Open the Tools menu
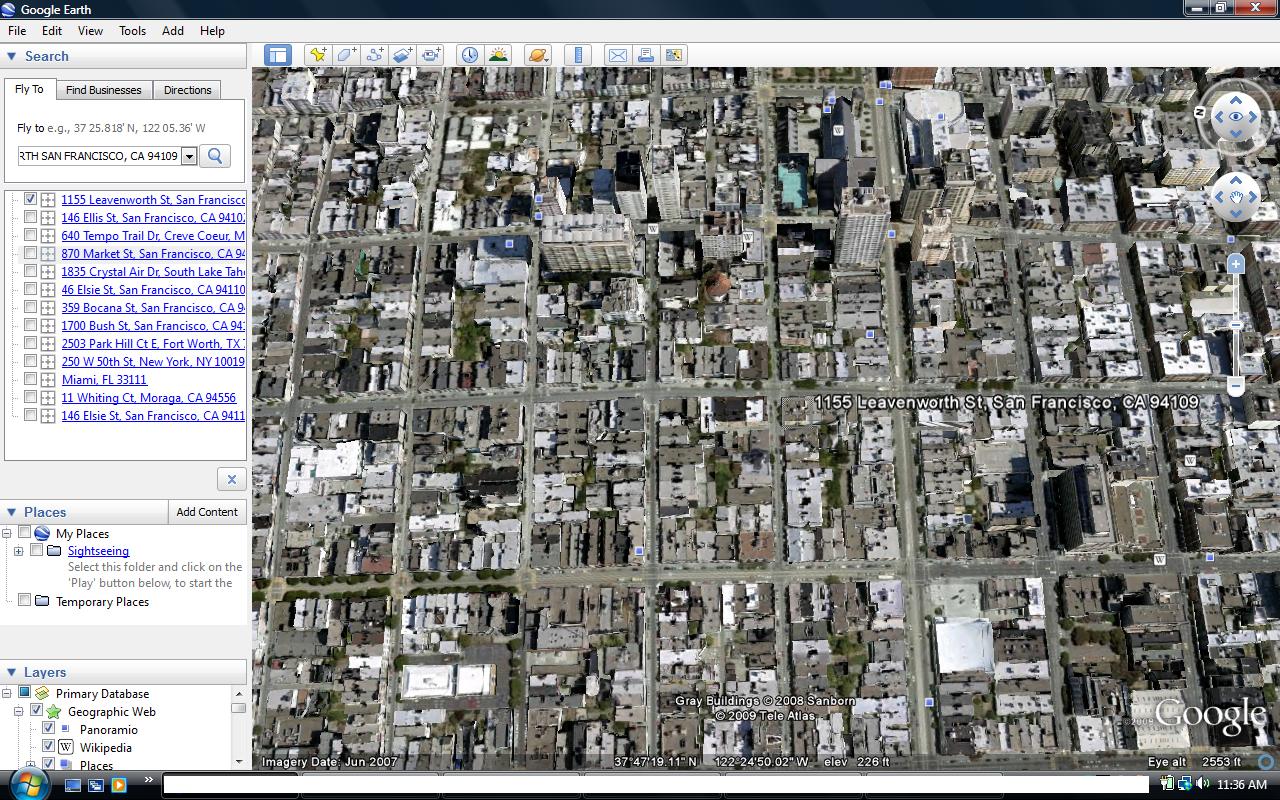 pos(133,31)
